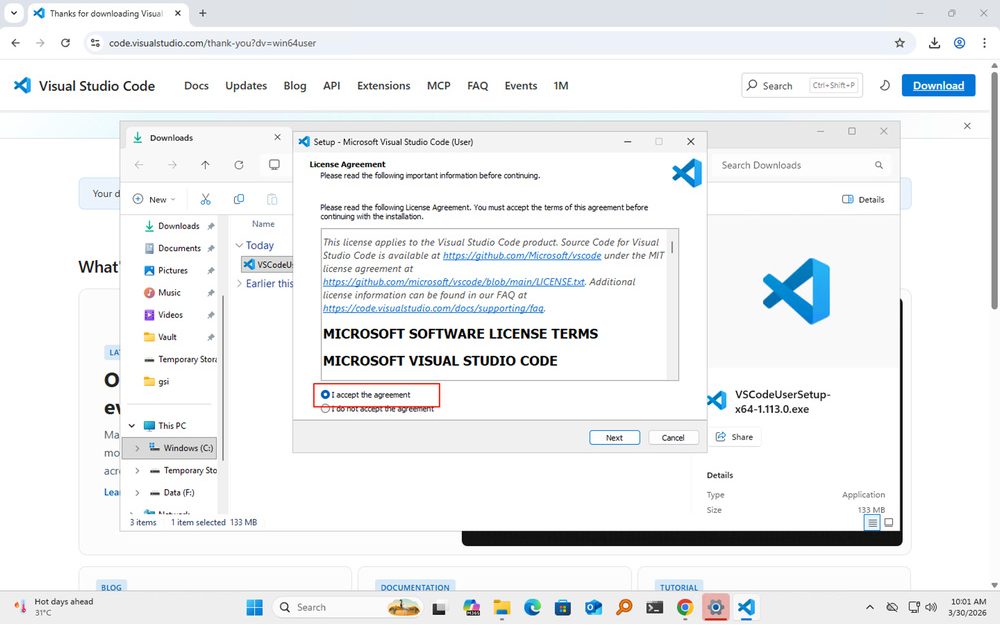Screen dimensions: 1000x625
Task: Refresh the Downloads folder view
Action: (x=238, y=165)
